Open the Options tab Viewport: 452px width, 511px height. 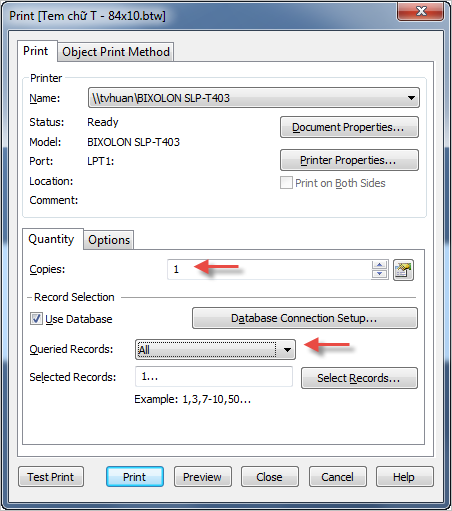pyautogui.click(x=109, y=240)
